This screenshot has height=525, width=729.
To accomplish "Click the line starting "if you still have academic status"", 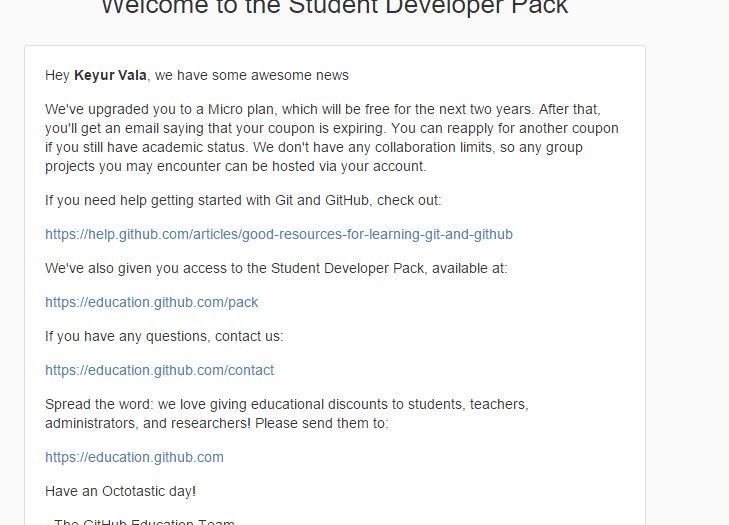I will [x=314, y=147].
